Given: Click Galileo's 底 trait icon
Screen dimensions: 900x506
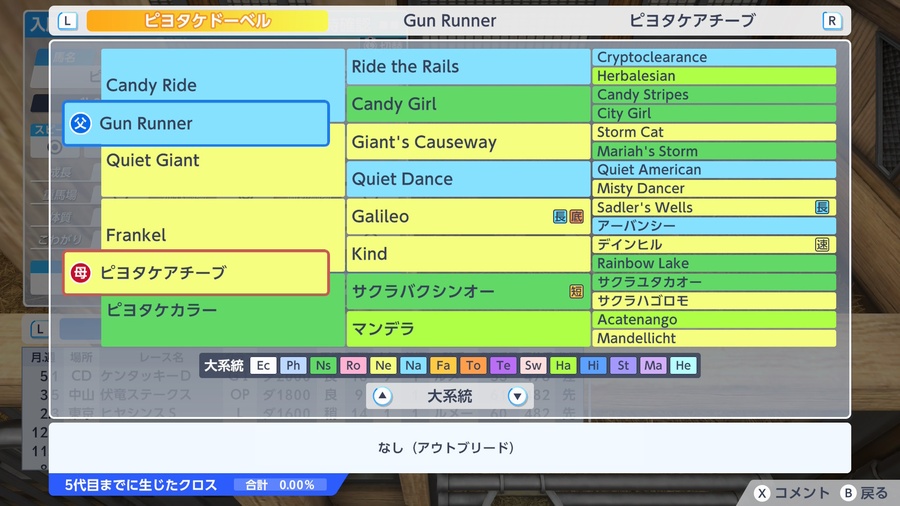Looking at the screenshot, I should coord(576,216).
